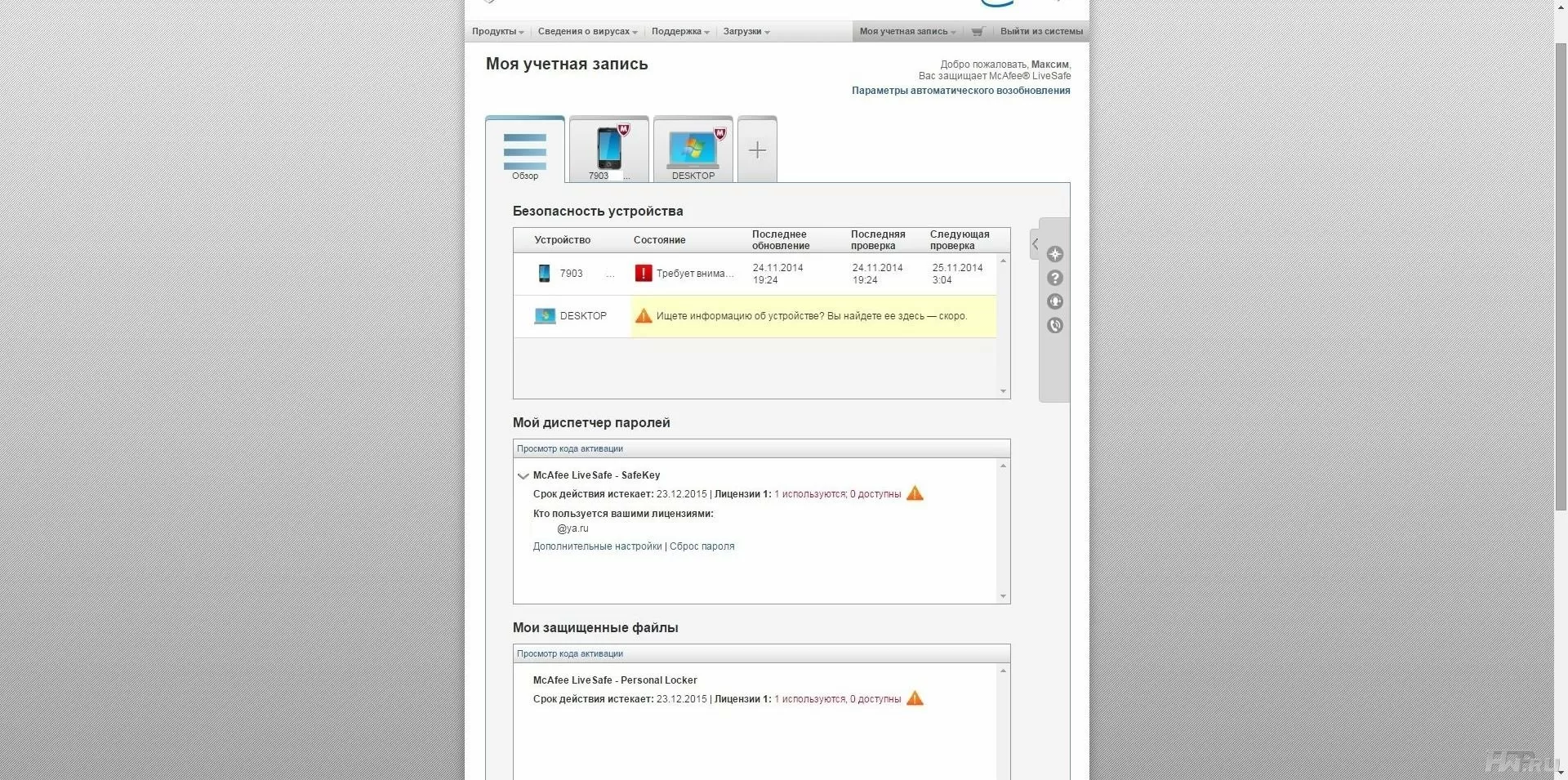The image size is (1568, 780).
Task: Click the red alert status icon for 7903
Action: click(x=644, y=273)
